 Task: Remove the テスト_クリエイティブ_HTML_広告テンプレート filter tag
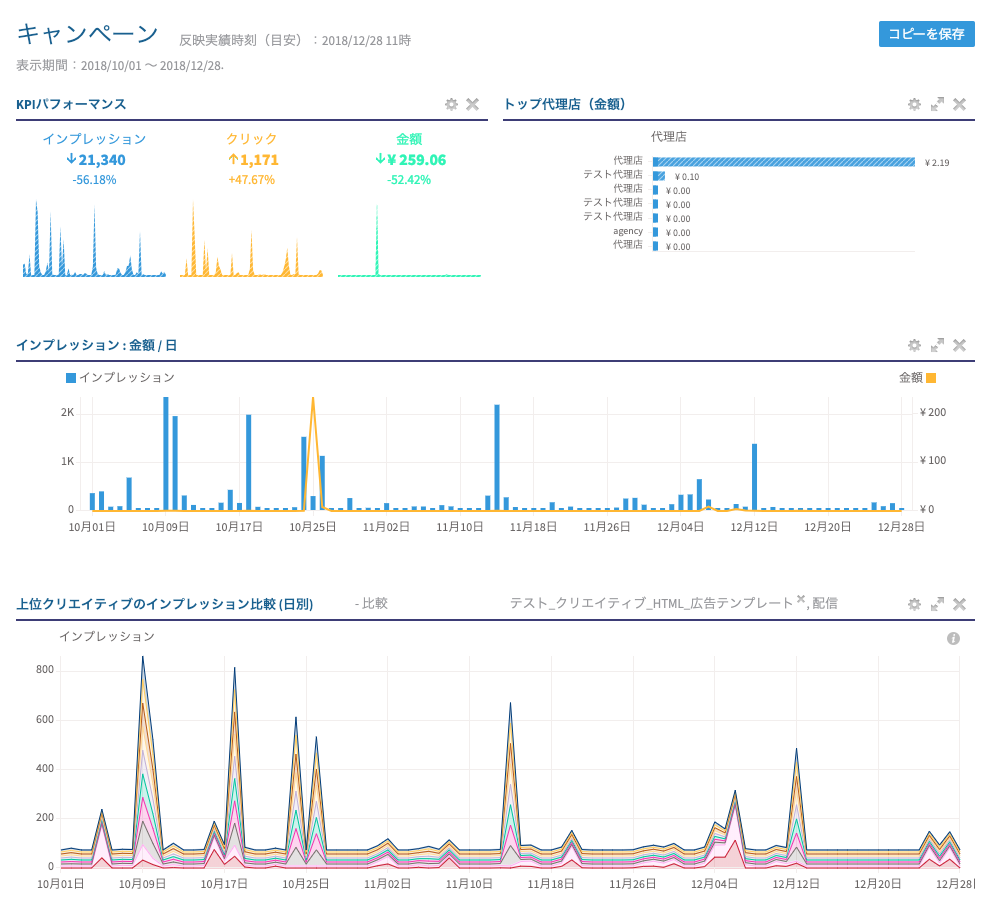pos(800,599)
